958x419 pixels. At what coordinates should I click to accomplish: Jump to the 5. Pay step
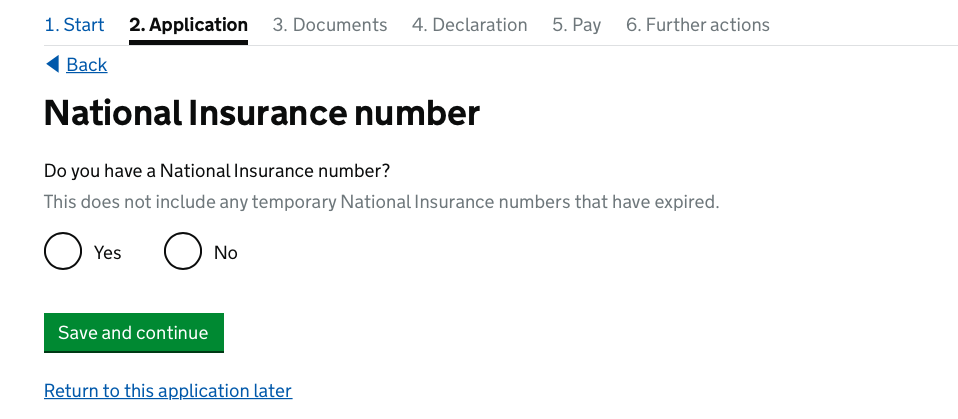point(577,25)
